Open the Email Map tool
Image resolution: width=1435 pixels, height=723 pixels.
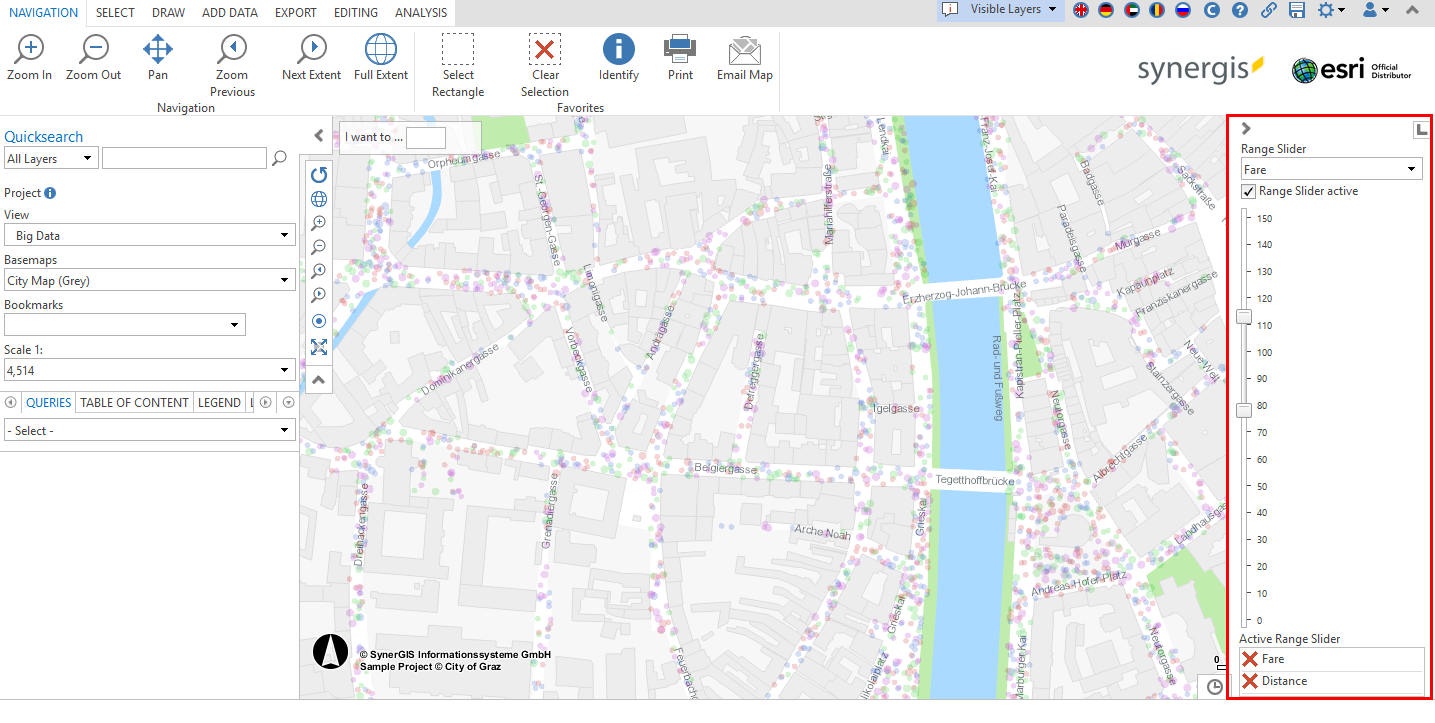click(x=744, y=50)
